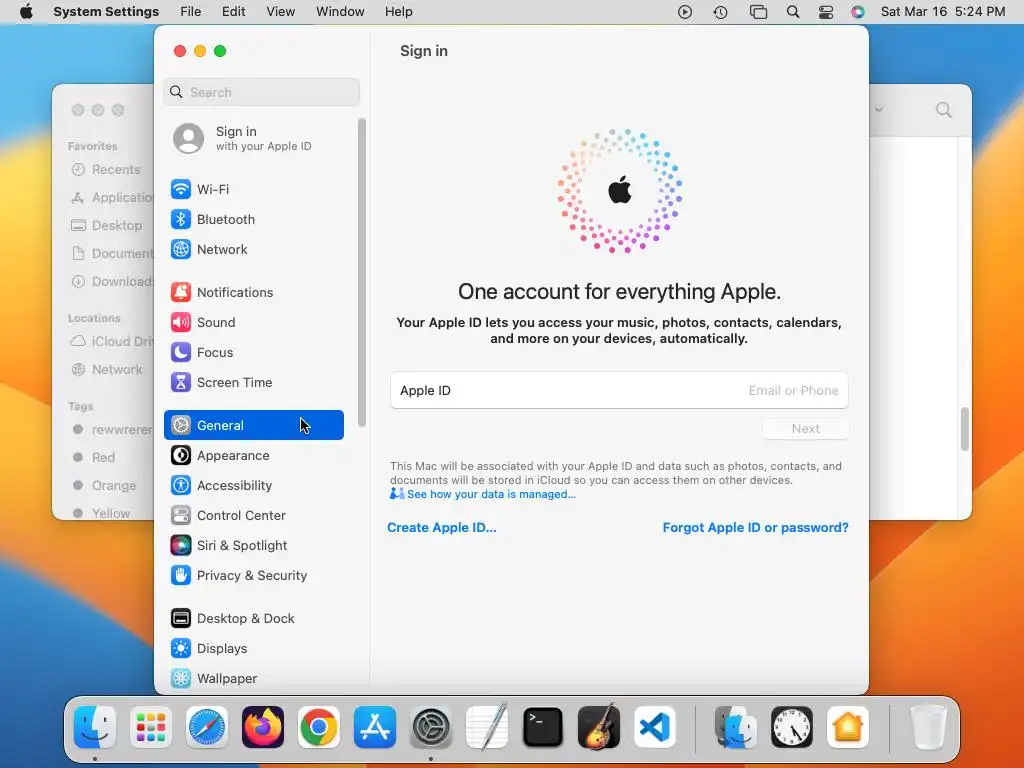1024x768 pixels.
Task: Open Displays settings
Action: click(253, 648)
